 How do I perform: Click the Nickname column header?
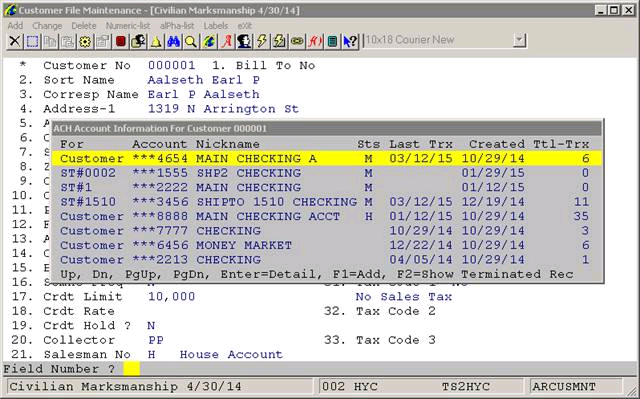(228, 144)
